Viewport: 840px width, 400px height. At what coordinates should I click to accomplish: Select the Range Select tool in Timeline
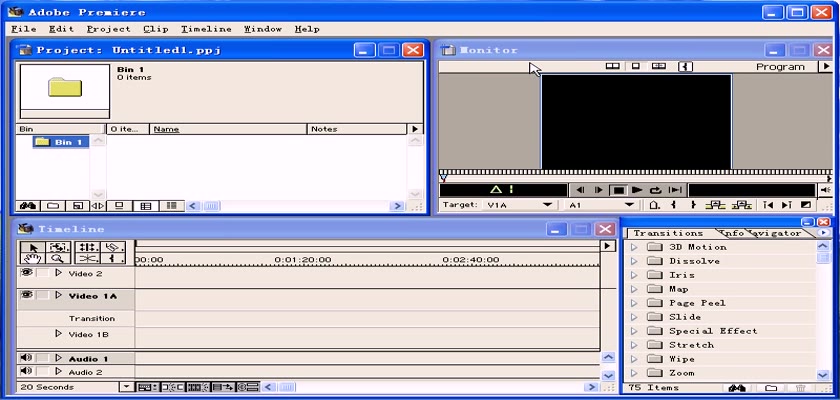[x=59, y=247]
